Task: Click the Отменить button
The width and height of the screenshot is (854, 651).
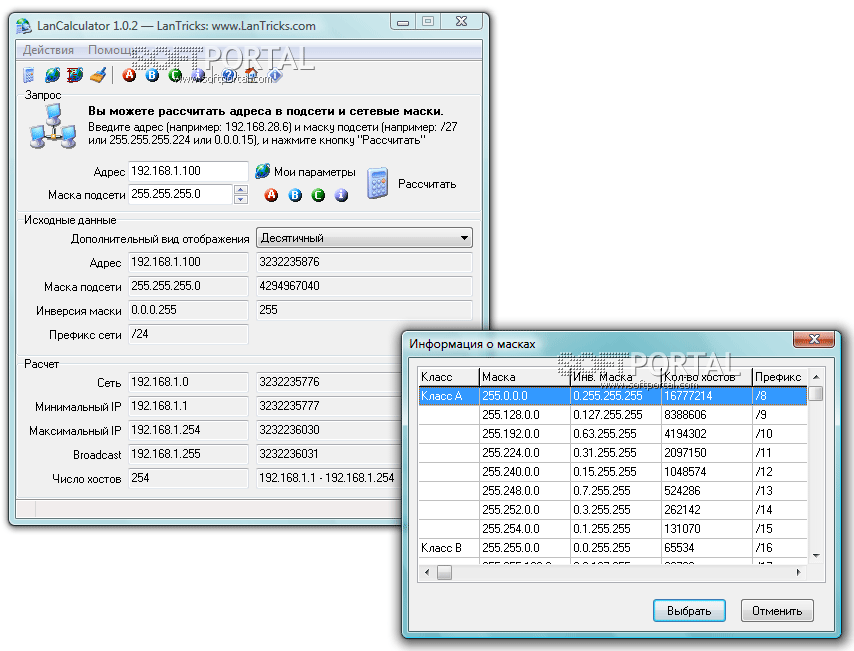Action: click(x=777, y=611)
